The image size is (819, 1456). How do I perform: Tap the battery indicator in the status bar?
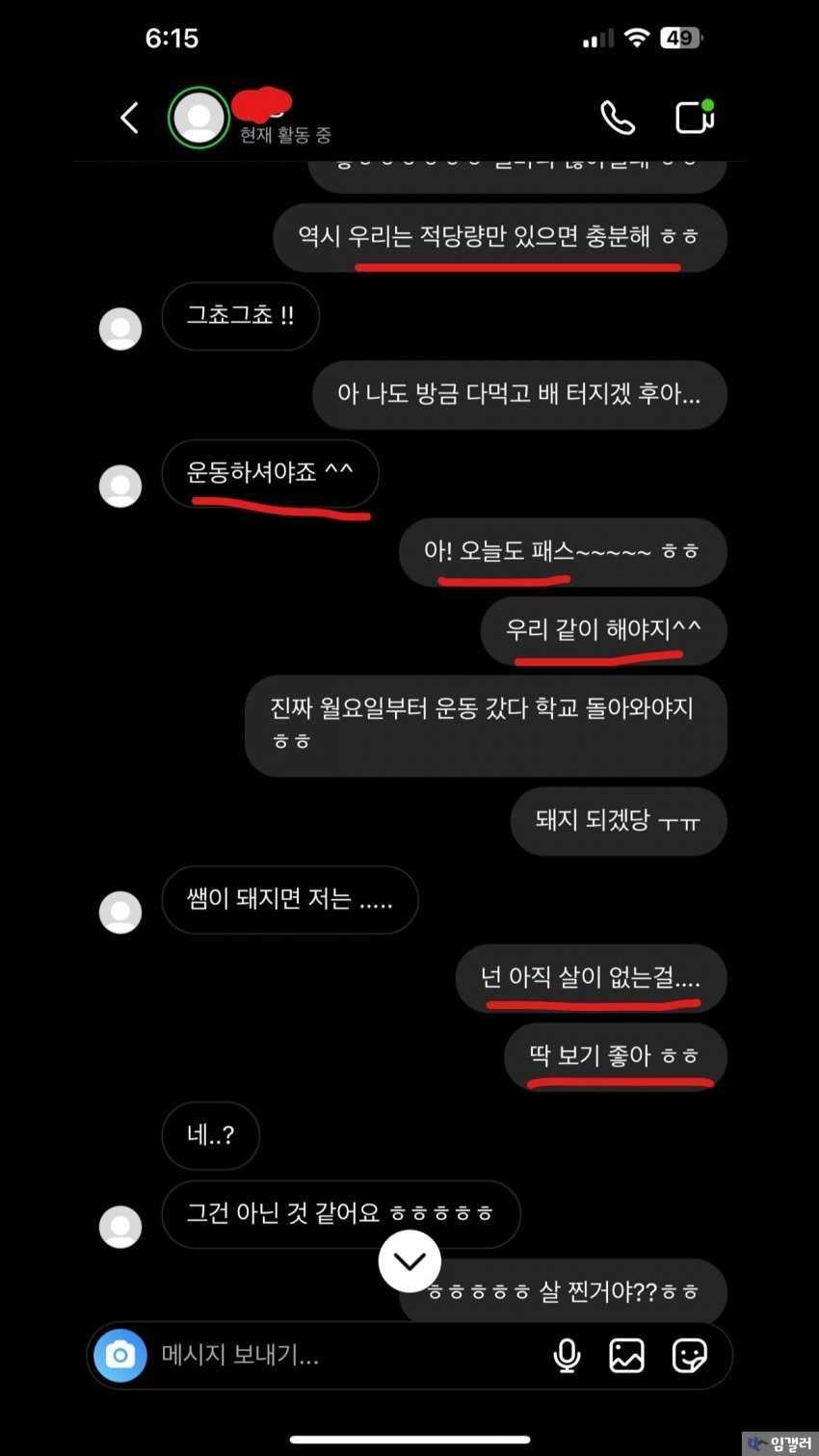[680, 39]
